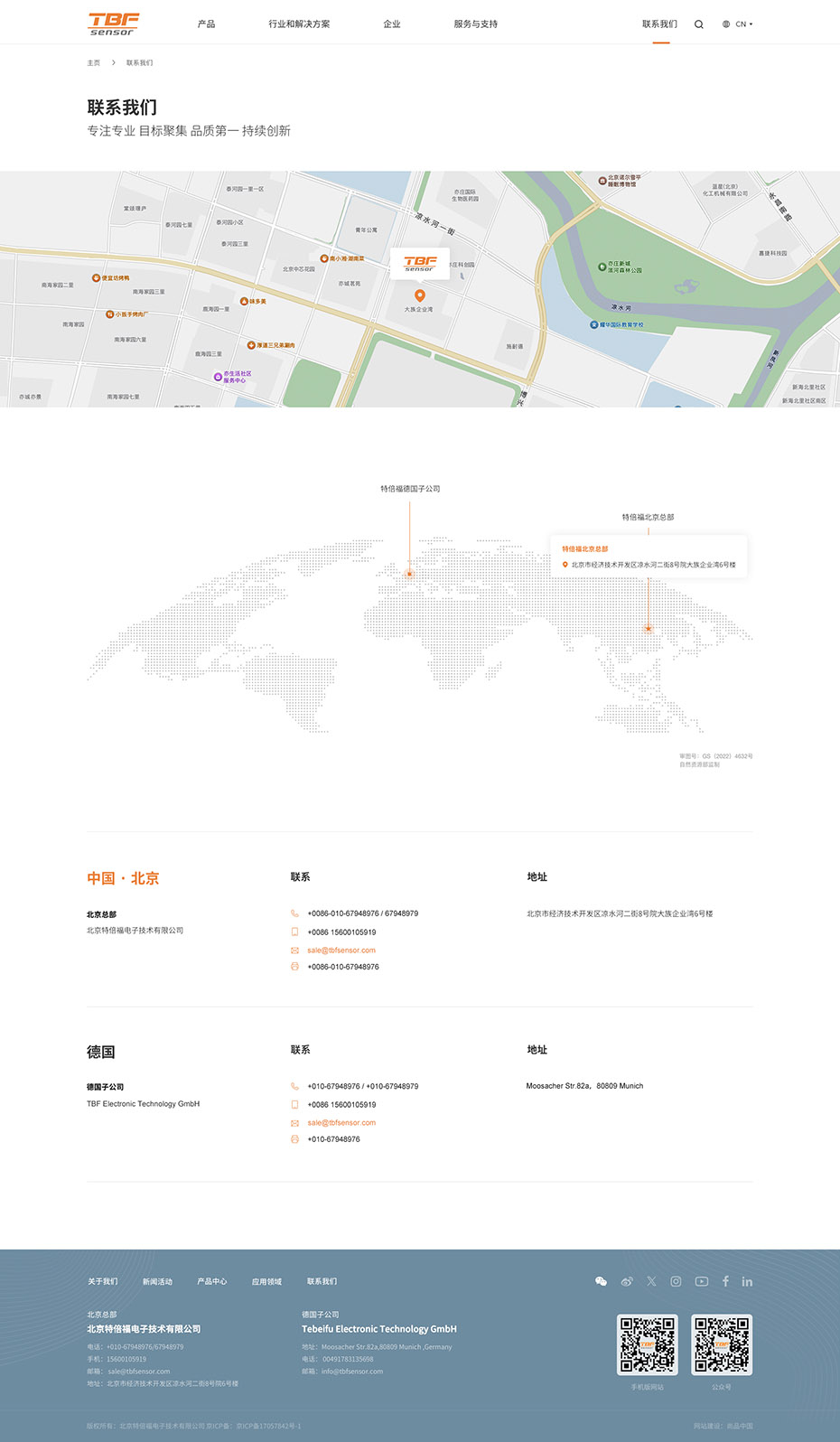Open the 行业和解决方案 menu
Image resolution: width=840 pixels, height=1442 pixels.
pos(299,24)
